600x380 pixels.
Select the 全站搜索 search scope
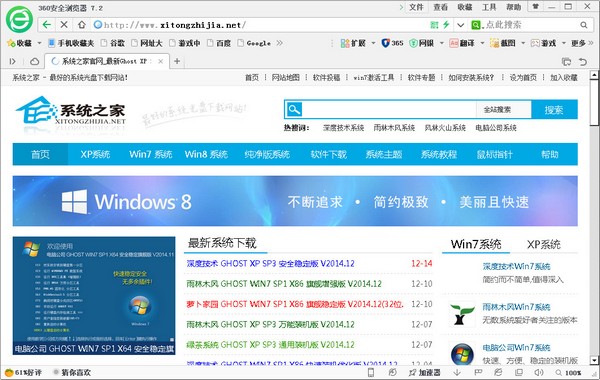tap(497, 110)
